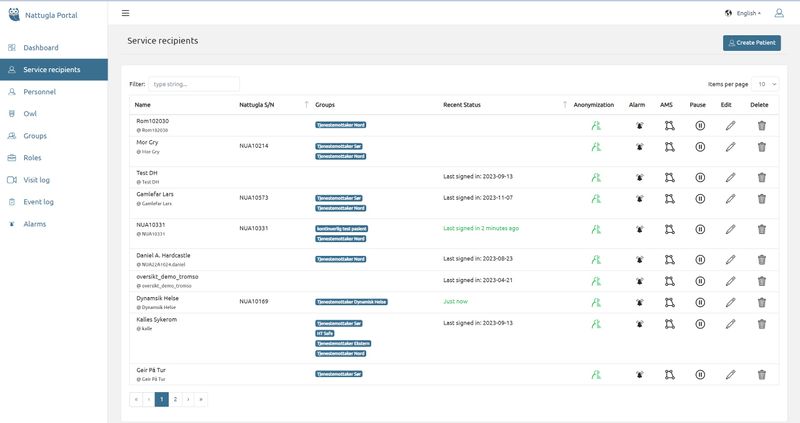Go to page 2 of results
Viewport: 800px width, 423px height.
(175, 399)
